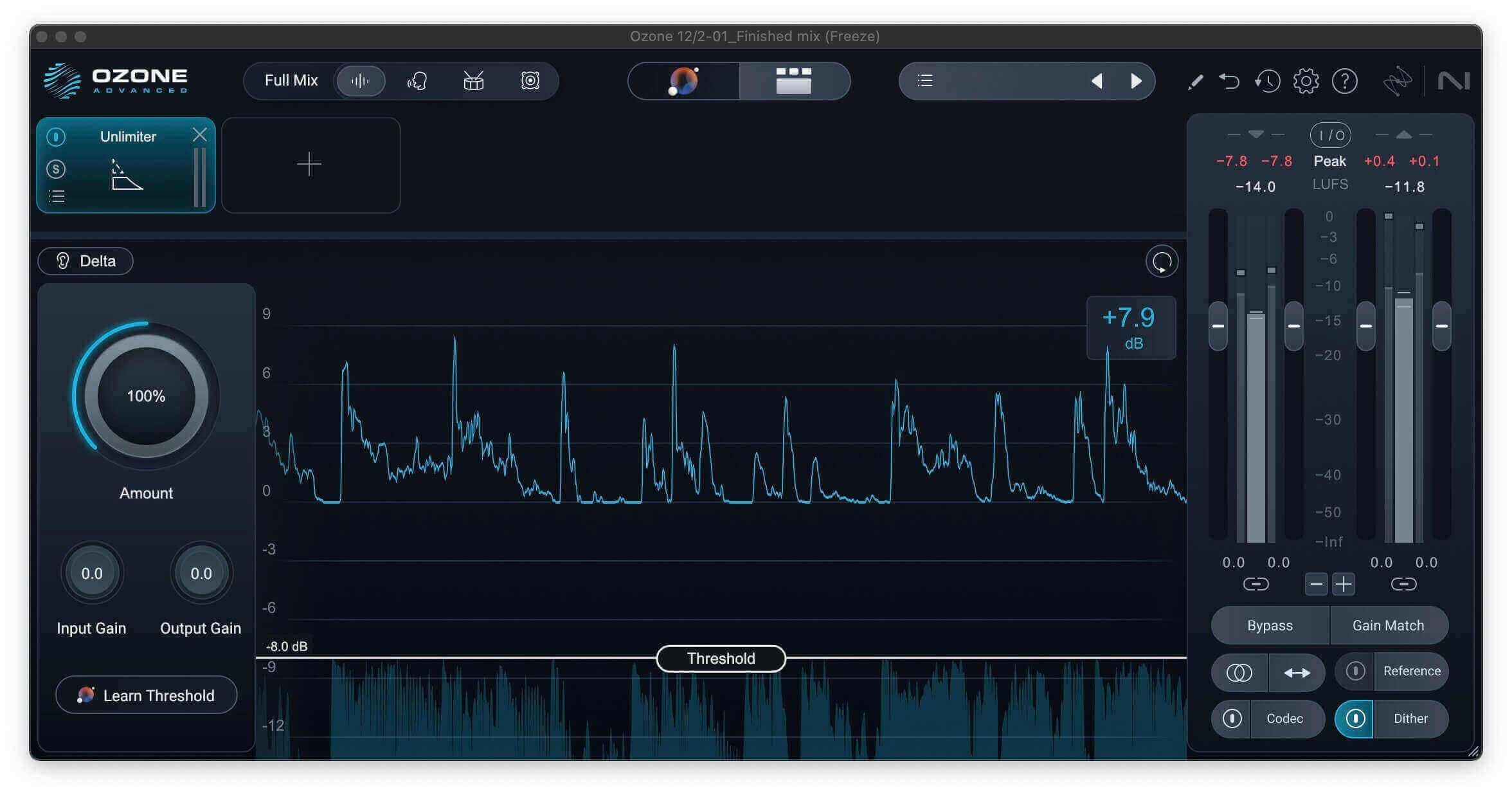Toggle the Reference power button
Screen dimensions: 1512x795
1355,672
